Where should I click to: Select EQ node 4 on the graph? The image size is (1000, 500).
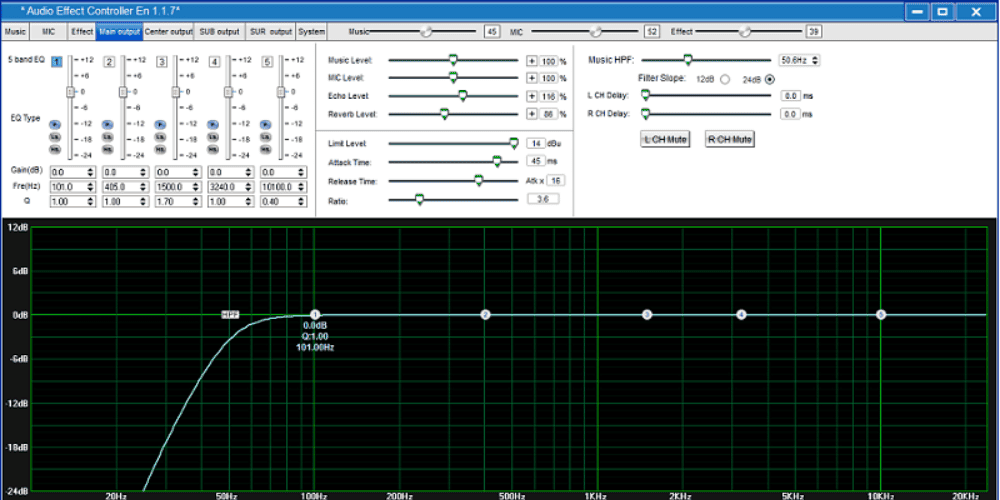(741, 315)
